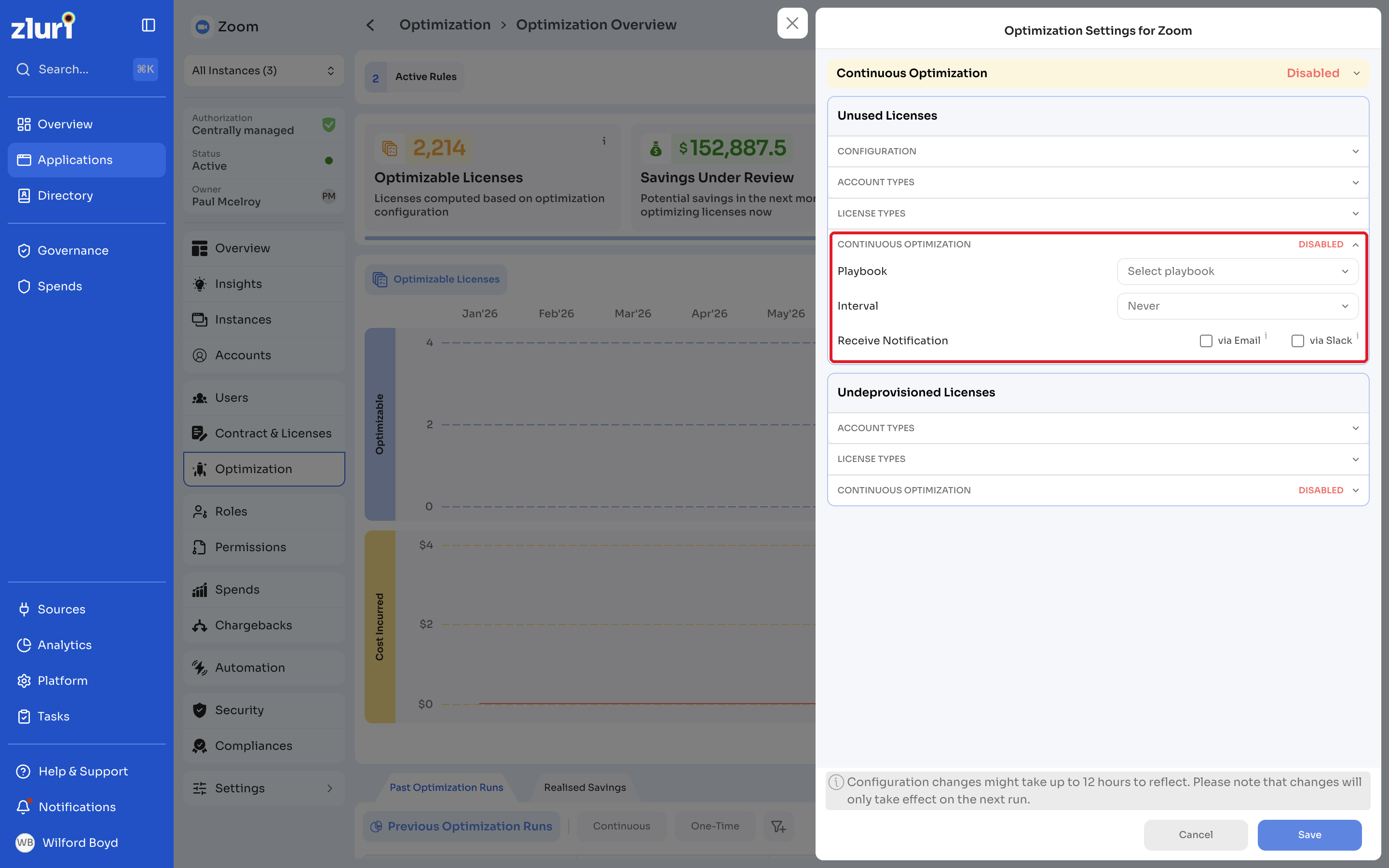Switch to the Realised Savings tab
The image size is (1389, 868).
[585, 787]
